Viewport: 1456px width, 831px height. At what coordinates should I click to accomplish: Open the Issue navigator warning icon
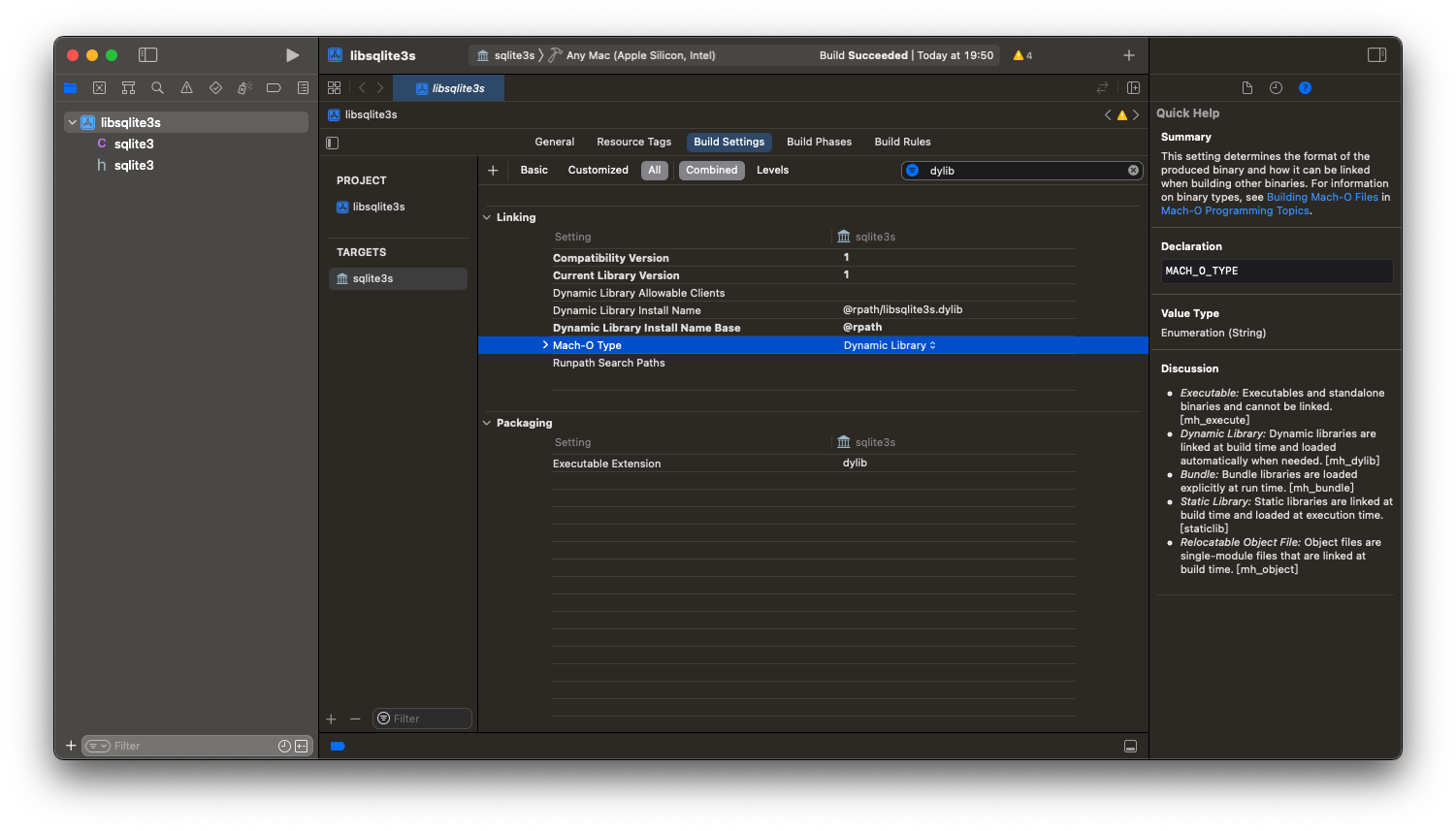pyautogui.click(x=186, y=88)
